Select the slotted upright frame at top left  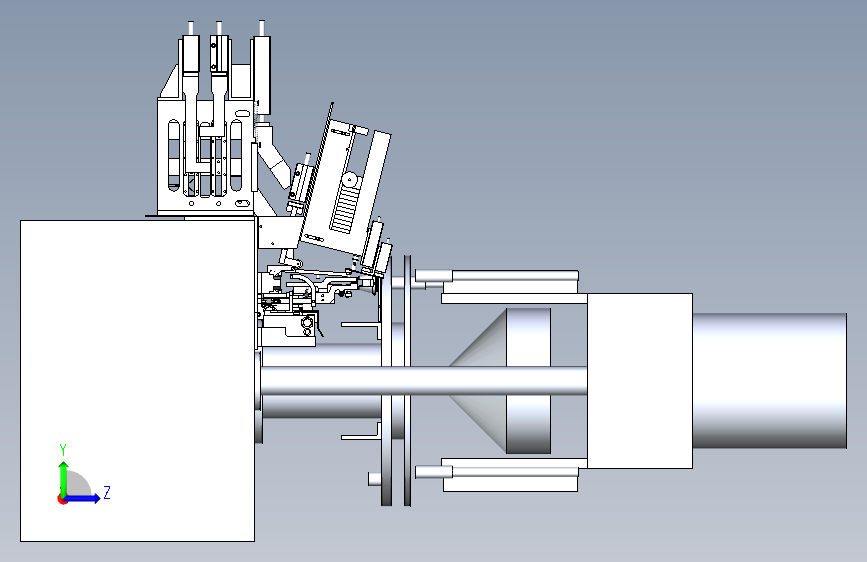[206, 156]
